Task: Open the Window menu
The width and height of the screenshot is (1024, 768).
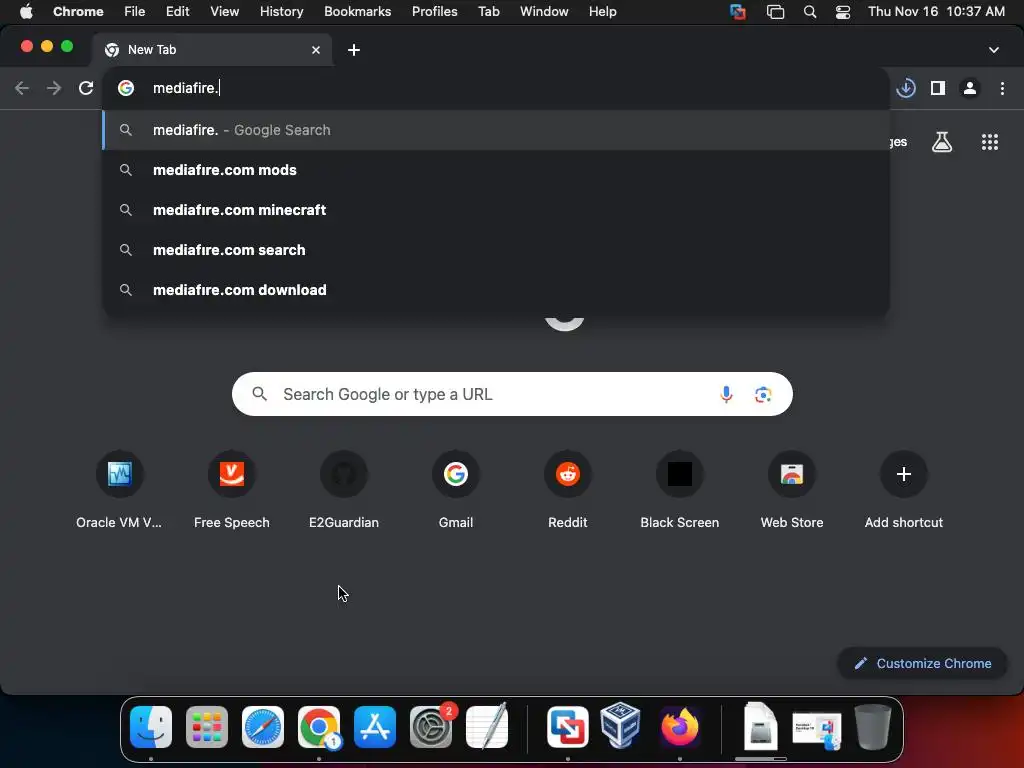Action: pyautogui.click(x=544, y=12)
